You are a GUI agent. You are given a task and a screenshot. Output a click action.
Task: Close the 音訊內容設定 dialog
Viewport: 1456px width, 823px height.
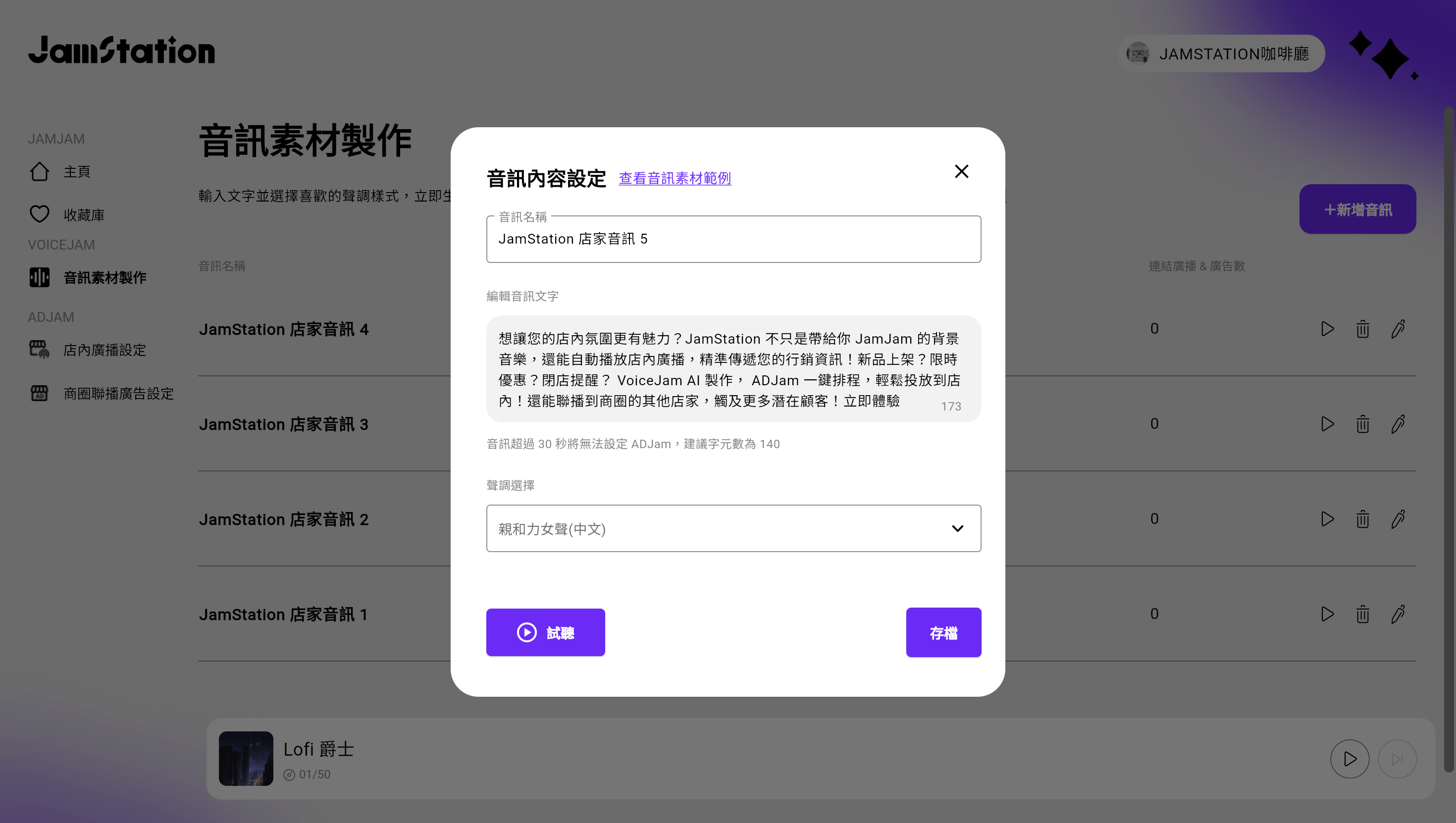coord(961,171)
